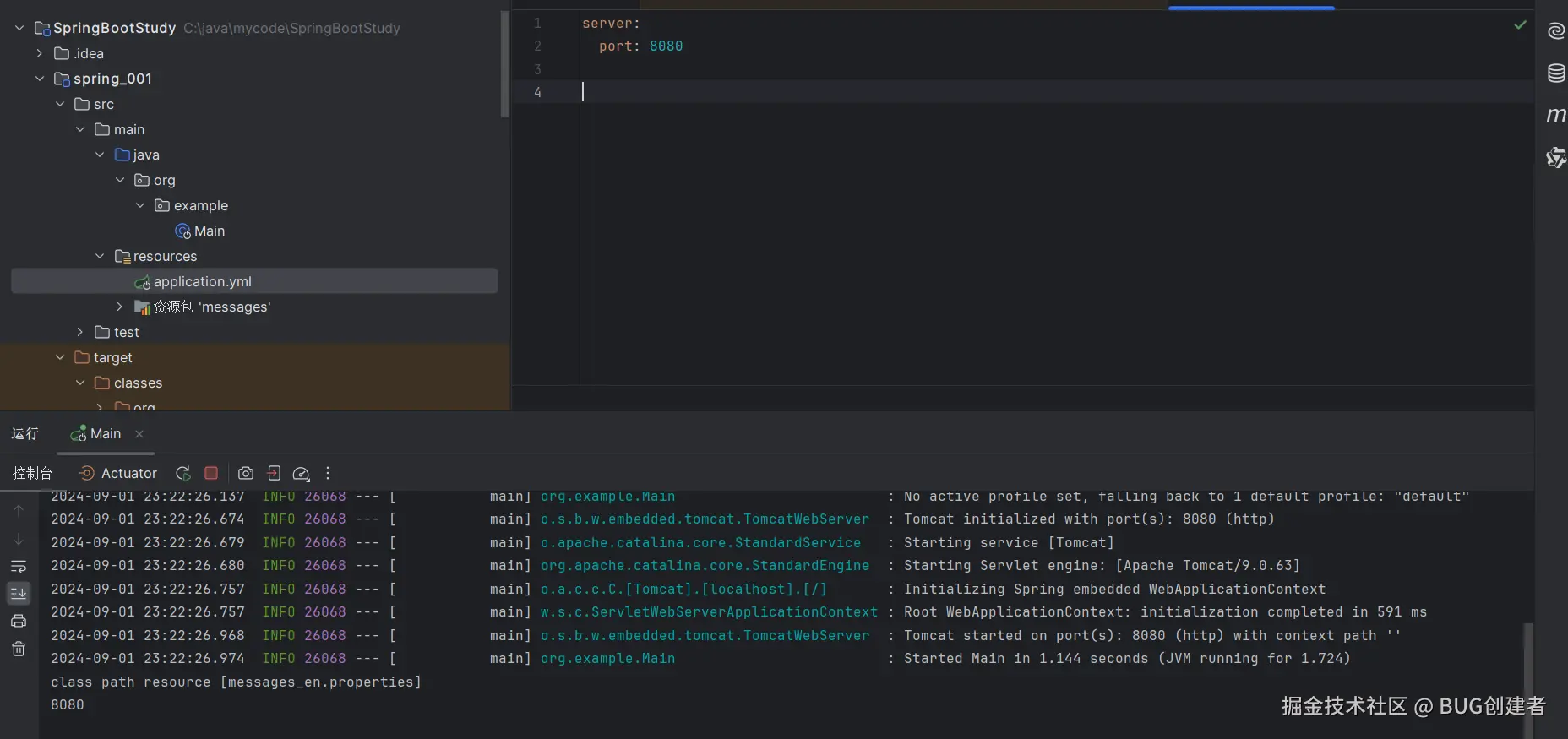Expand the 'messages' resource bundle
This screenshot has width=1568, height=739.
click(120, 307)
